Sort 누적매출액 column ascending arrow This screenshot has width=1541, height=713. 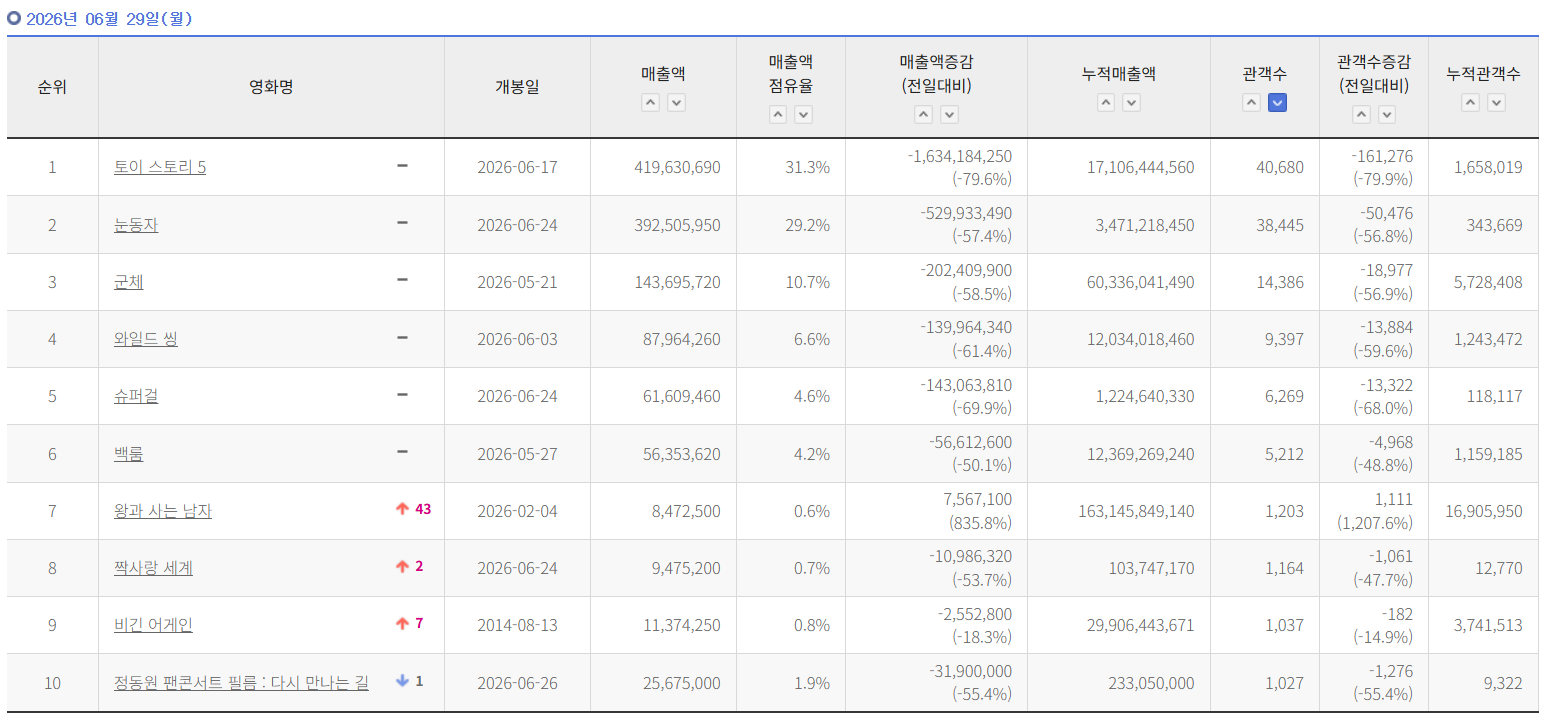(x=1106, y=102)
